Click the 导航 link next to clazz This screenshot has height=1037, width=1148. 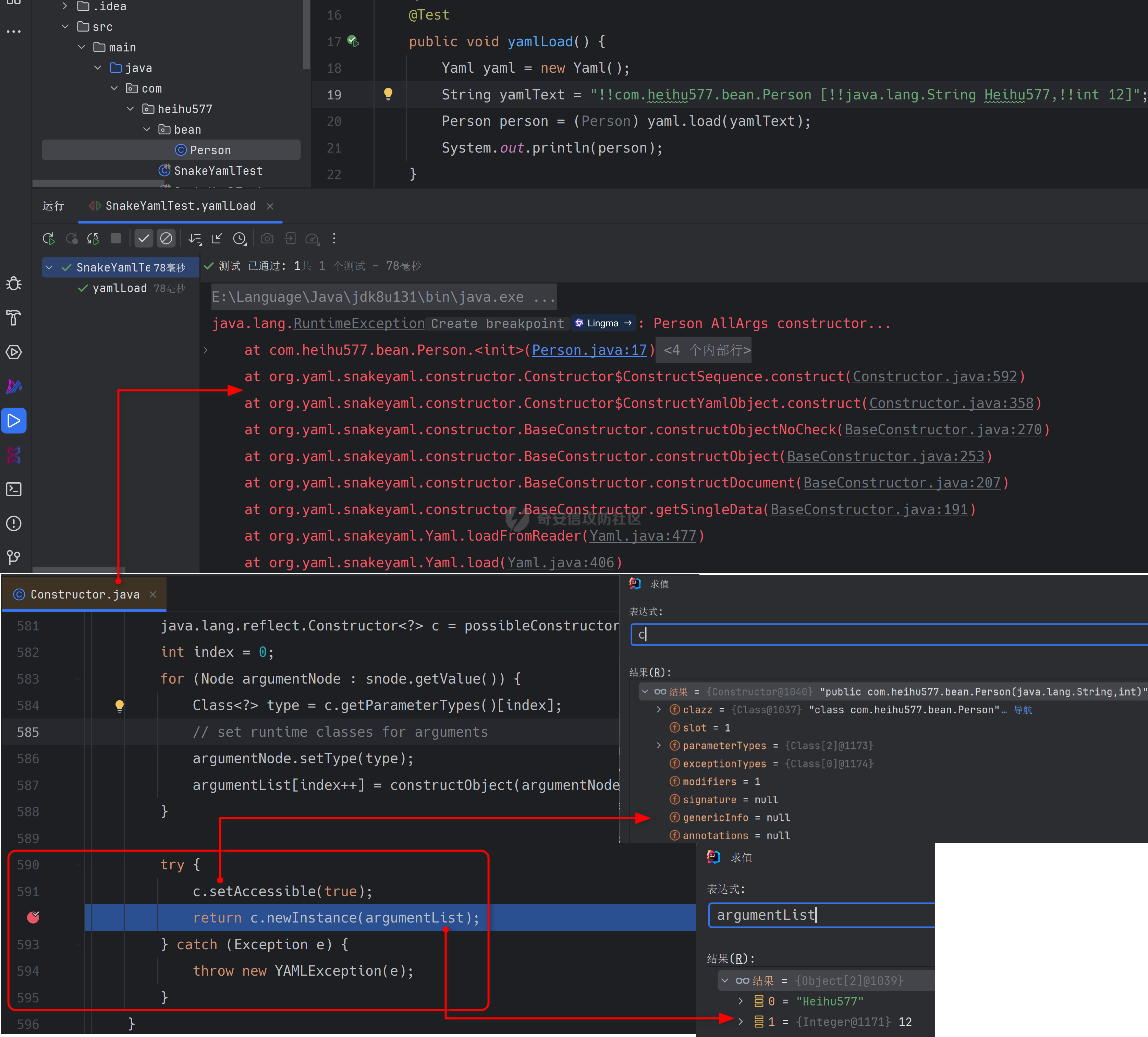coord(1023,709)
